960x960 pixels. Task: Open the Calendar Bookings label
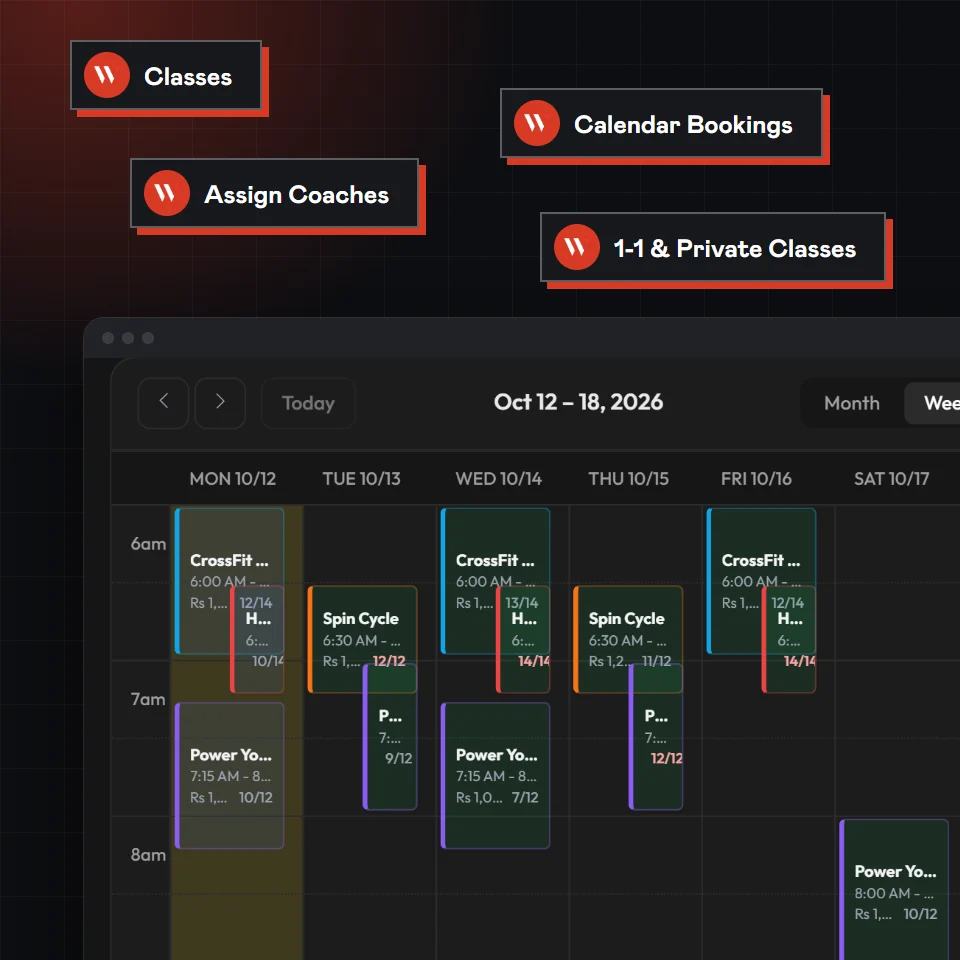683,125
